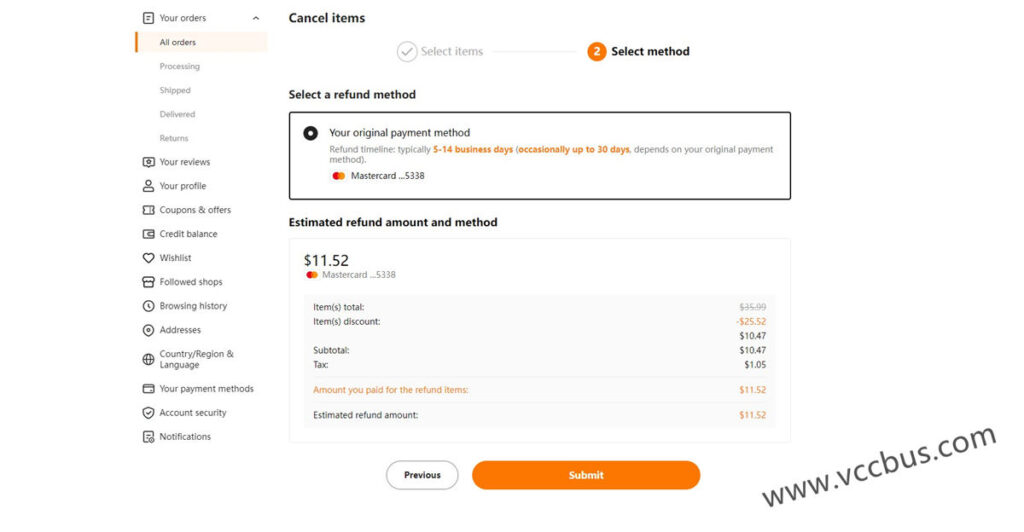
Task: Click the Account security shield icon
Action: coord(149,413)
